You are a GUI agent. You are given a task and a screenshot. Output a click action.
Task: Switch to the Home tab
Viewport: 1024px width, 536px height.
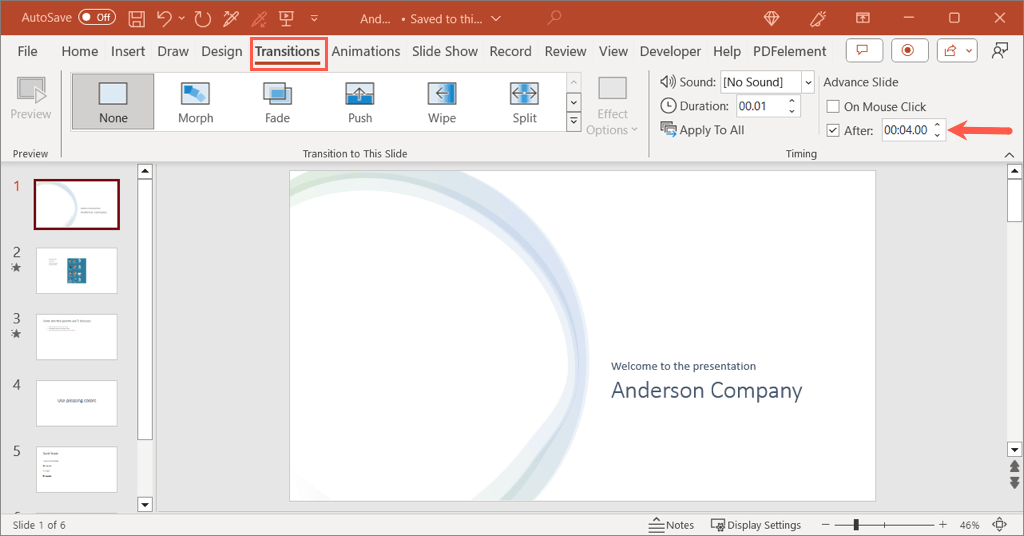80,51
